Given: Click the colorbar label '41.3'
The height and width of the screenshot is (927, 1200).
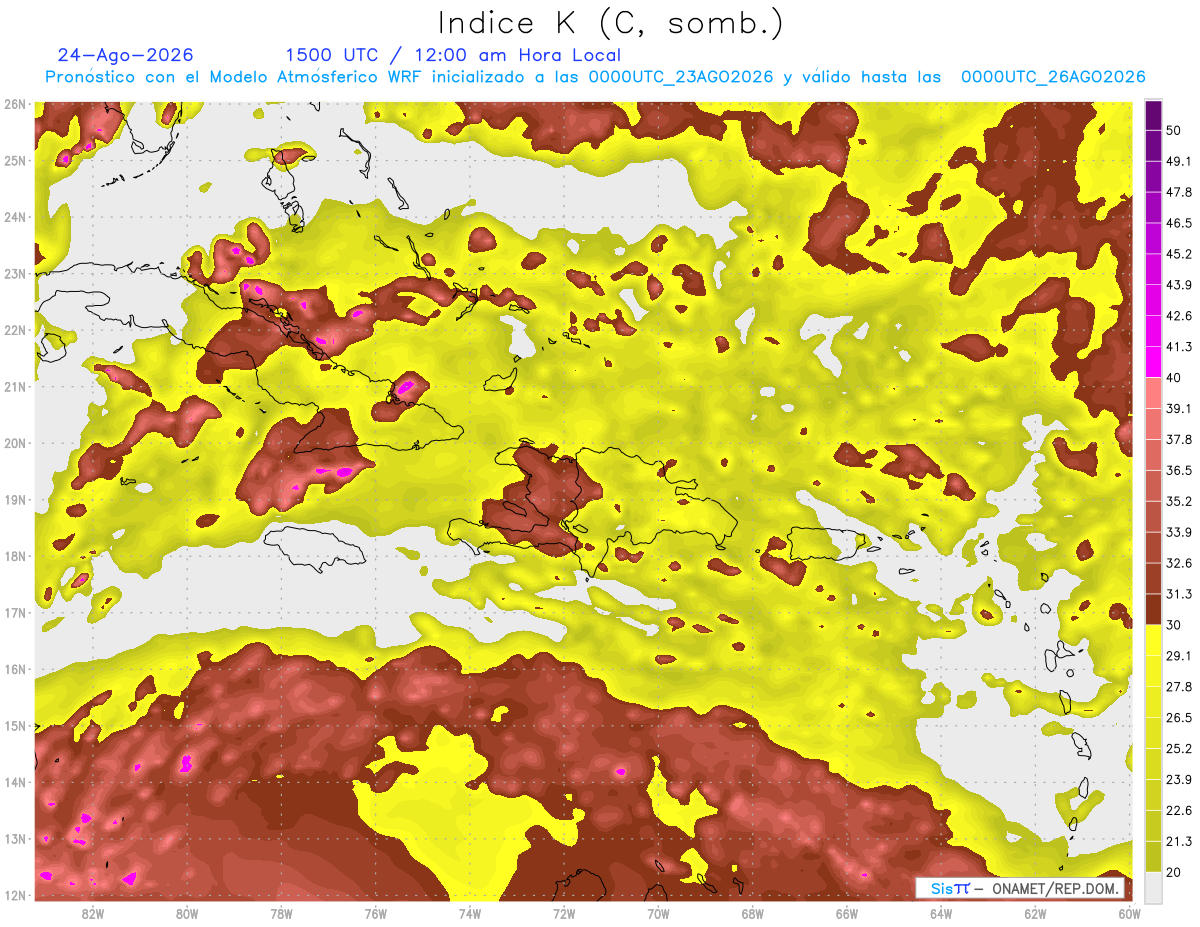Looking at the screenshot, I should (1179, 347).
